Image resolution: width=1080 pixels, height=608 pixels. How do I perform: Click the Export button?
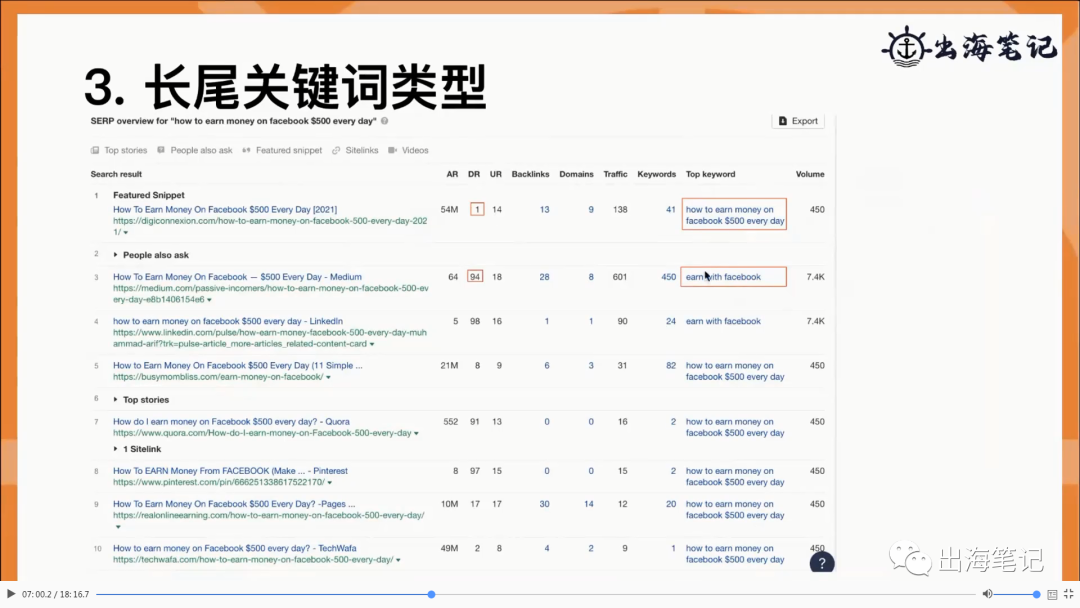click(x=798, y=121)
